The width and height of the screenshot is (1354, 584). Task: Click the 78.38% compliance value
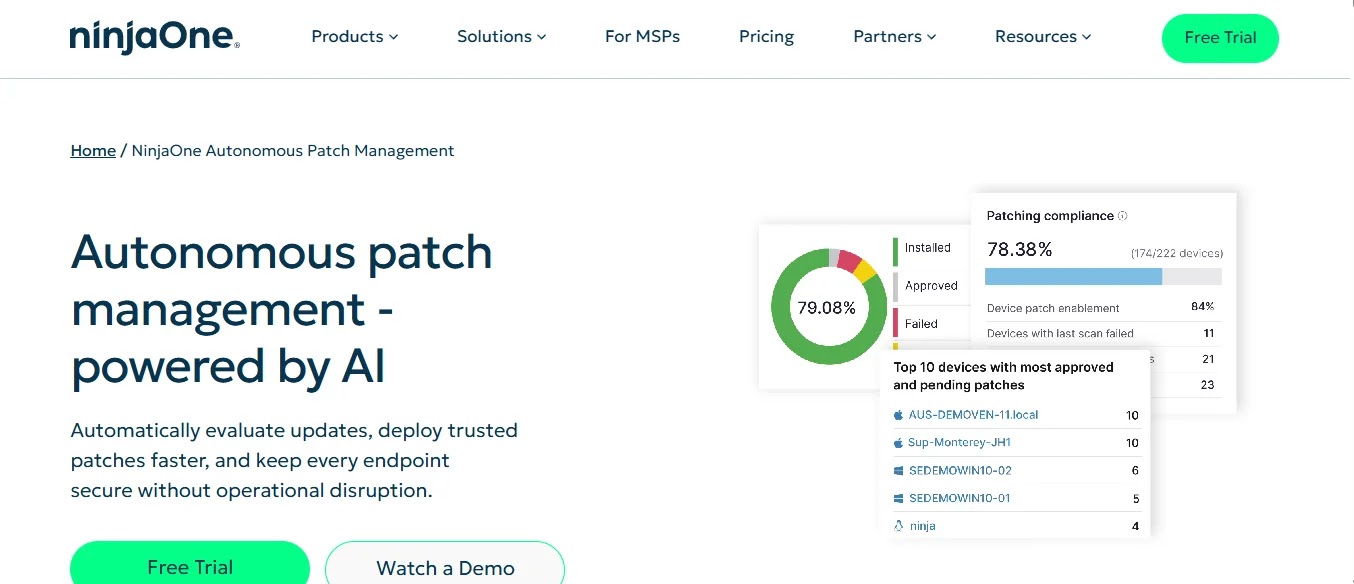coord(1019,249)
